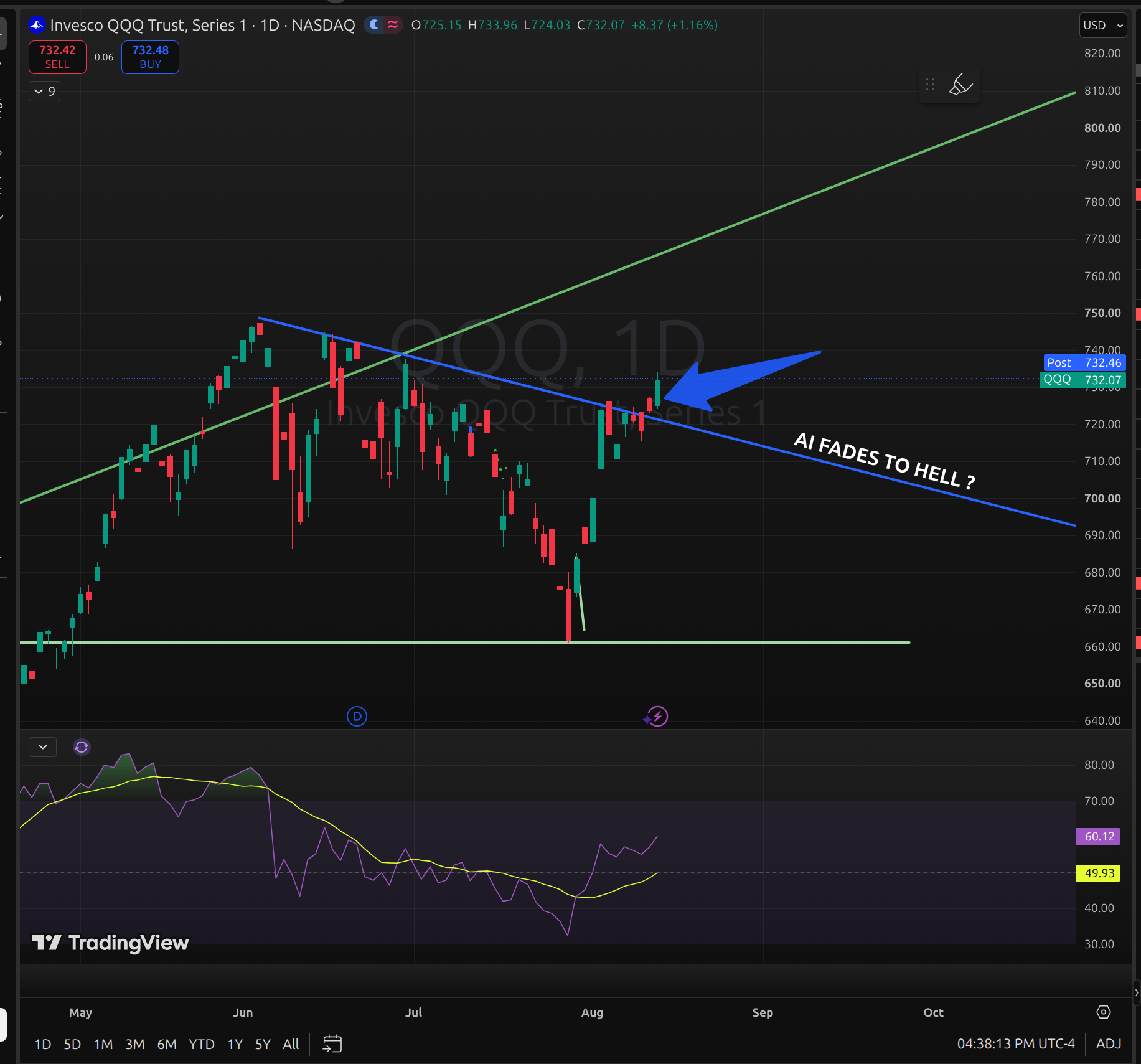Select the 6M time range
1141x1064 pixels.
(167, 1044)
